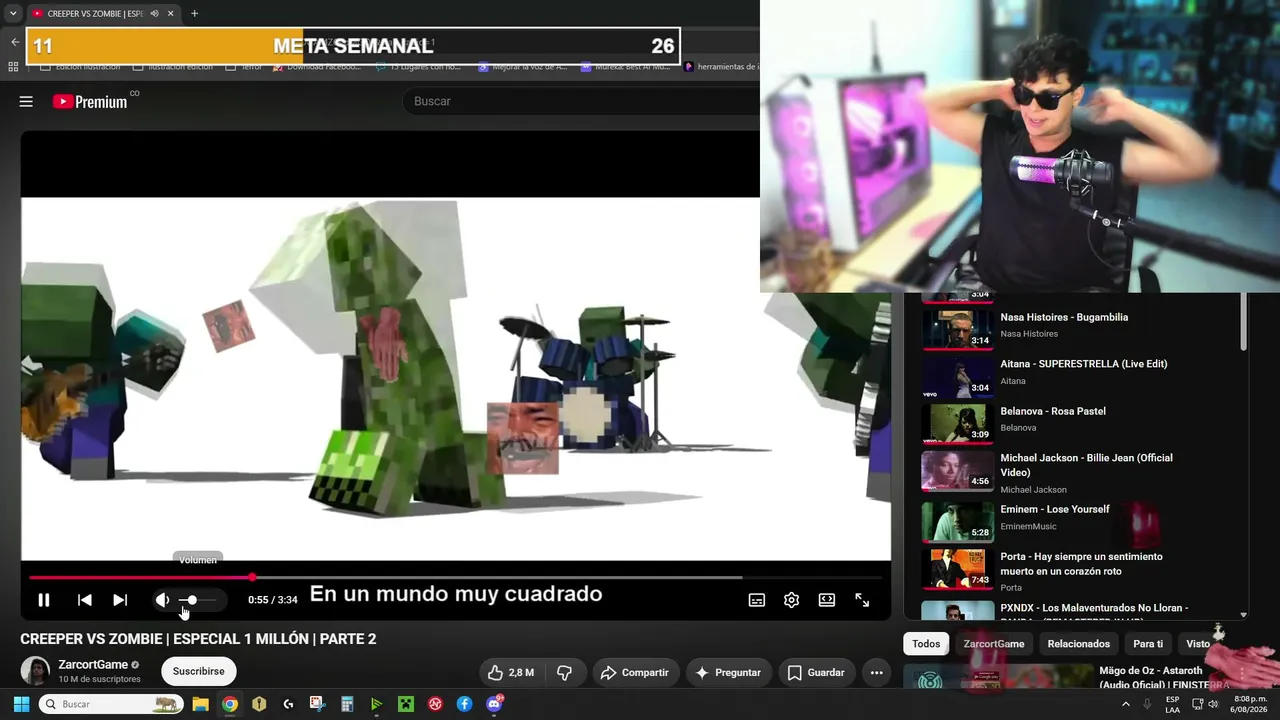Subscribe to ZarcortGame with Suscribirse
Screen dimensions: 1280x720
[199, 671]
